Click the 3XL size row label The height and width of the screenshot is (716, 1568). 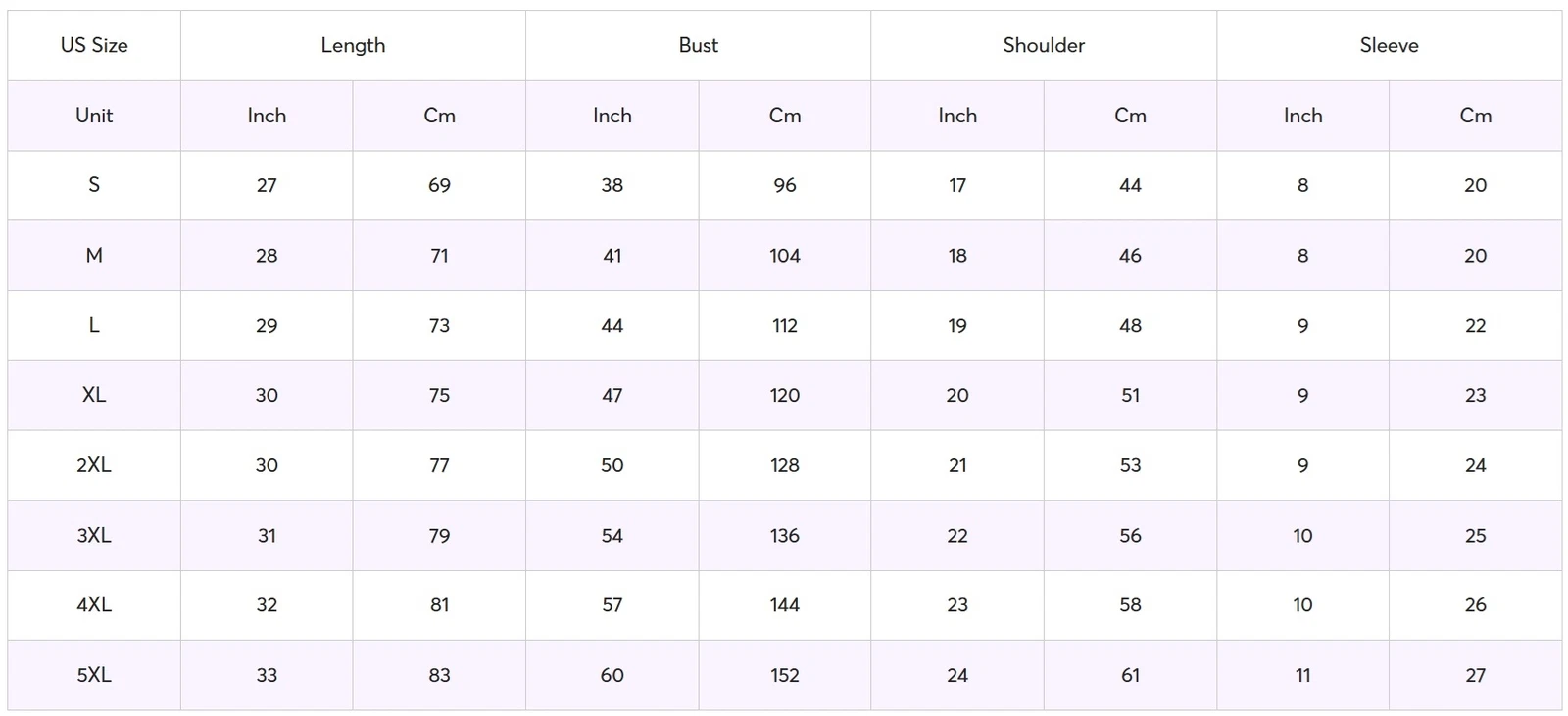coord(94,535)
